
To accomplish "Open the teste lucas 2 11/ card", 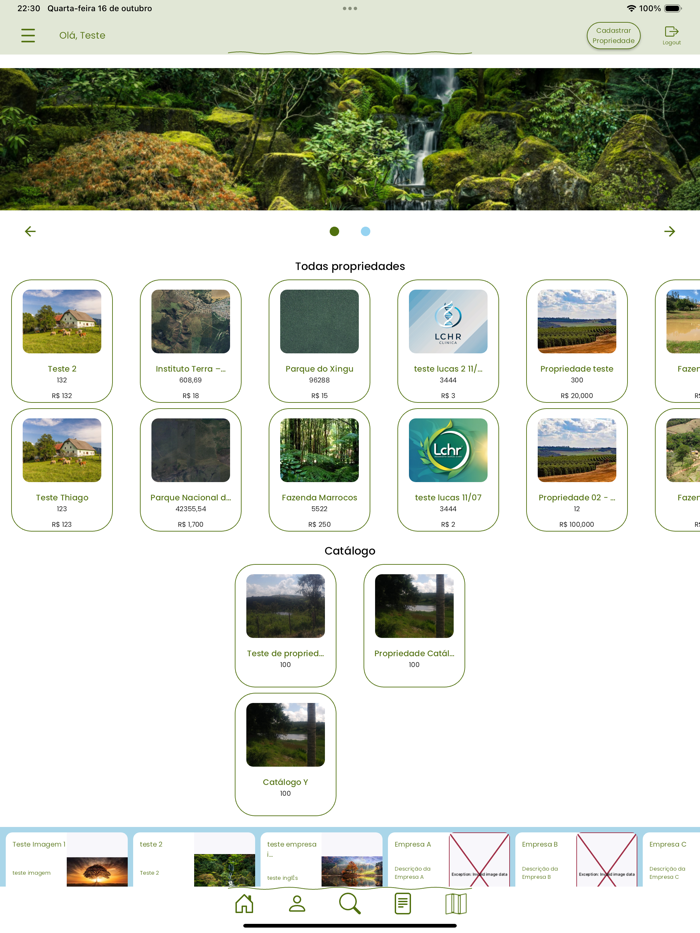I will point(448,341).
